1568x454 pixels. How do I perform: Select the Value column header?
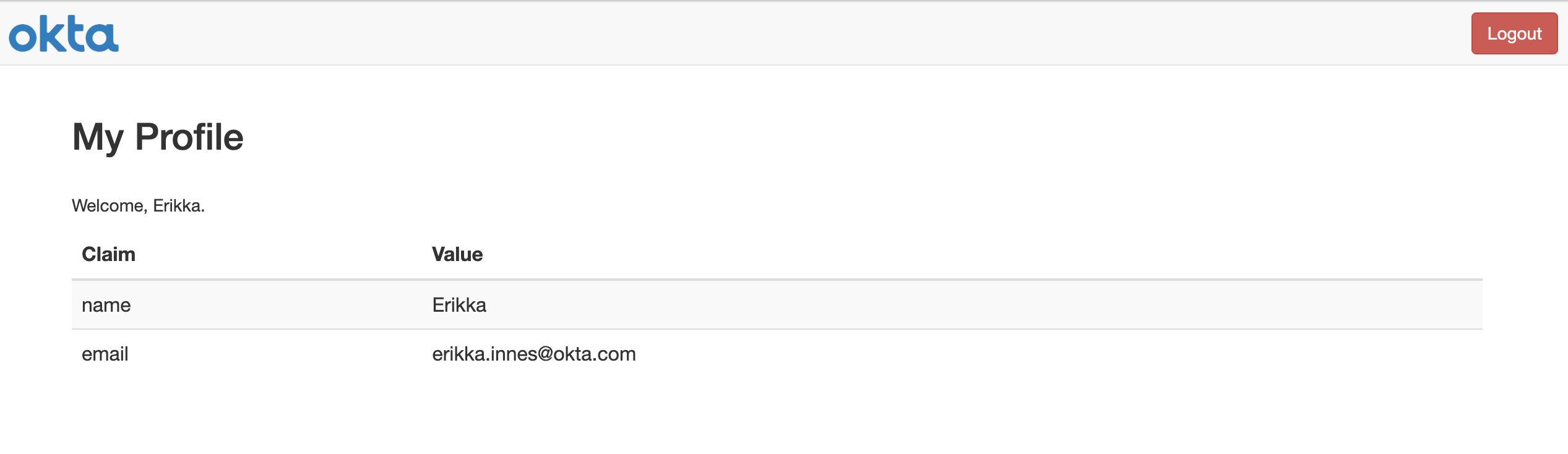[457, 254]
